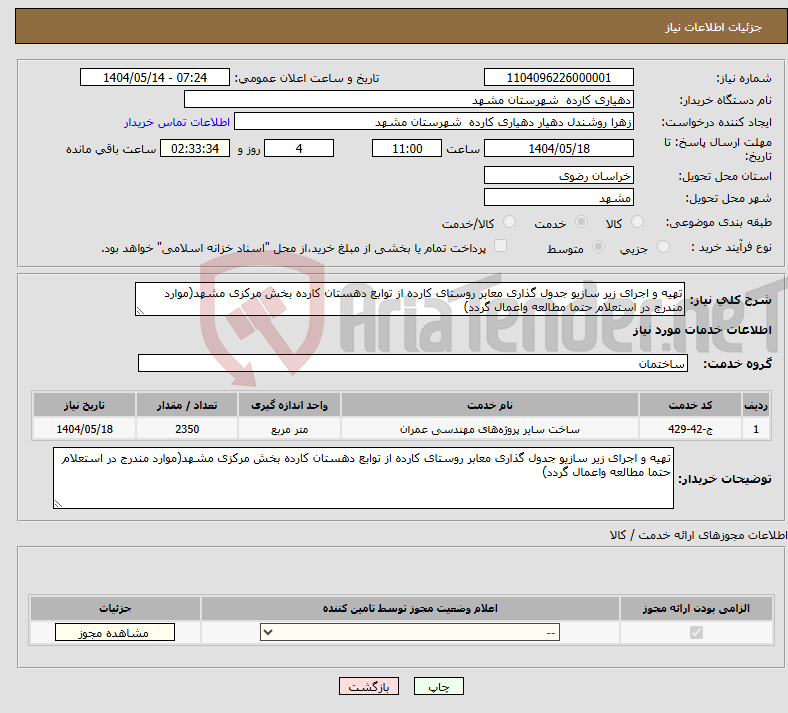Open the اطلاعات تماس خریدار link
The image size is (788, 713).
[x=177, y=122]
